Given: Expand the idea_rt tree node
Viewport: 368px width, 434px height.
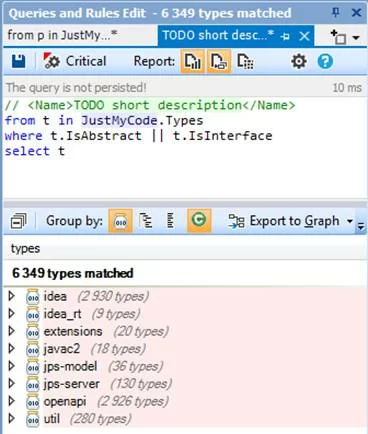Looking at the screenshot, I should (x=11, y=314).
